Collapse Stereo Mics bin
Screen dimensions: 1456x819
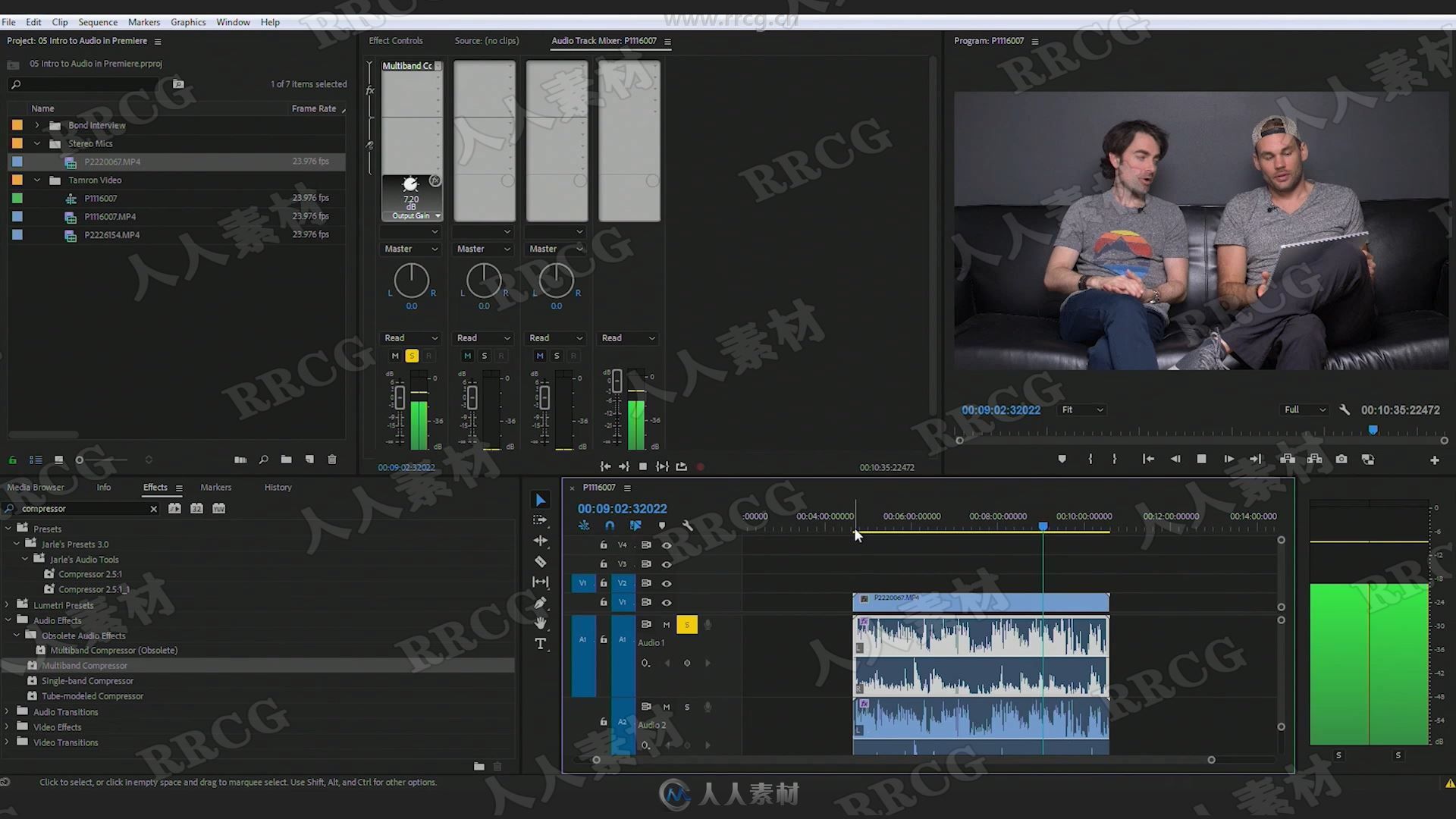click(37, 143)
